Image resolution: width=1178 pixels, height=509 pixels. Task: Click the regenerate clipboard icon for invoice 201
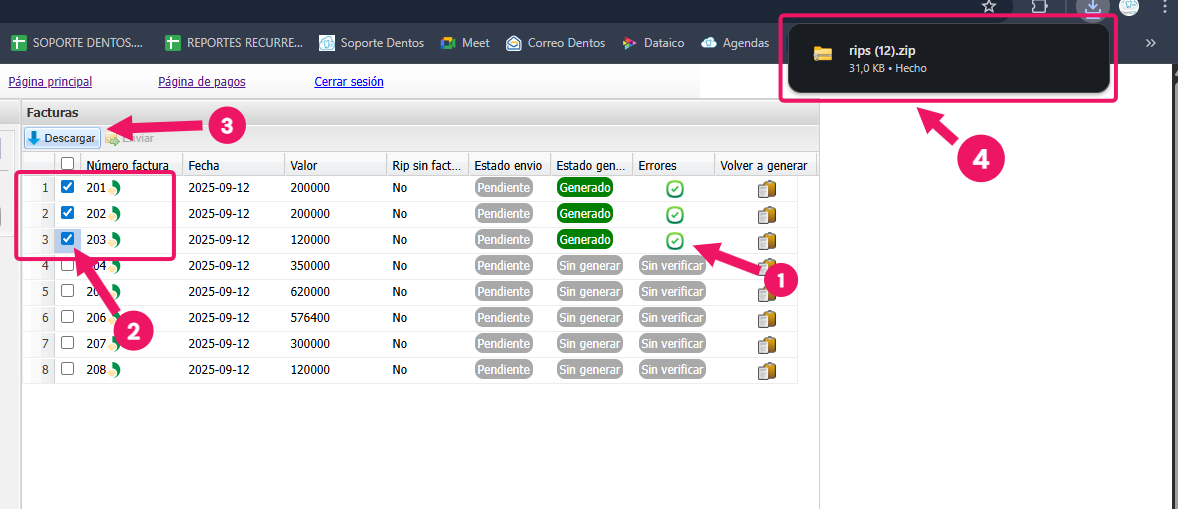(x=766, y=189)
